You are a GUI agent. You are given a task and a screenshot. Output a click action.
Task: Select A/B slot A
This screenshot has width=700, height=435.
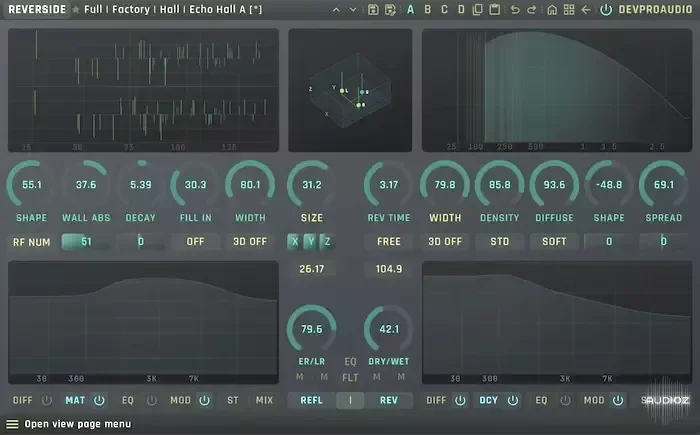[x=410, y=9]
